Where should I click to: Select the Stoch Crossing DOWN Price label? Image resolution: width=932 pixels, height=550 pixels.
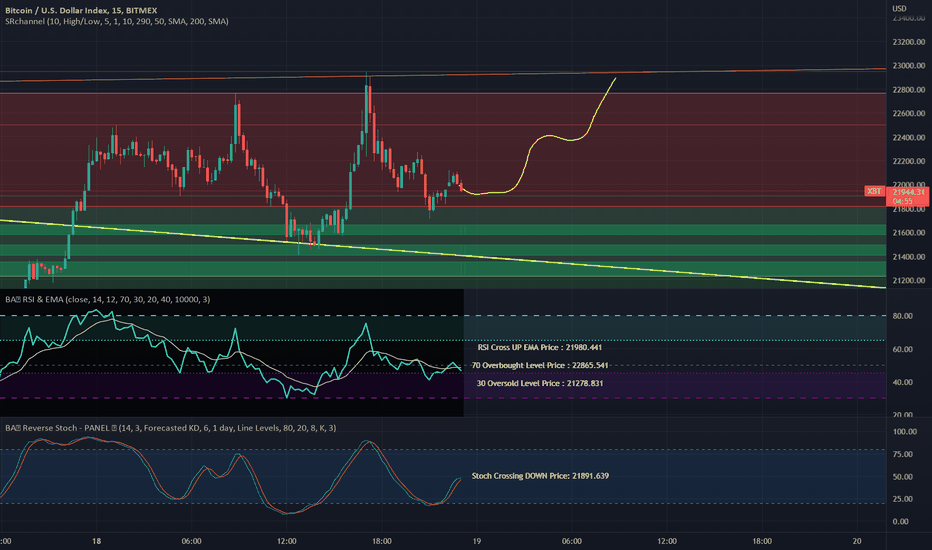point(540,476)
